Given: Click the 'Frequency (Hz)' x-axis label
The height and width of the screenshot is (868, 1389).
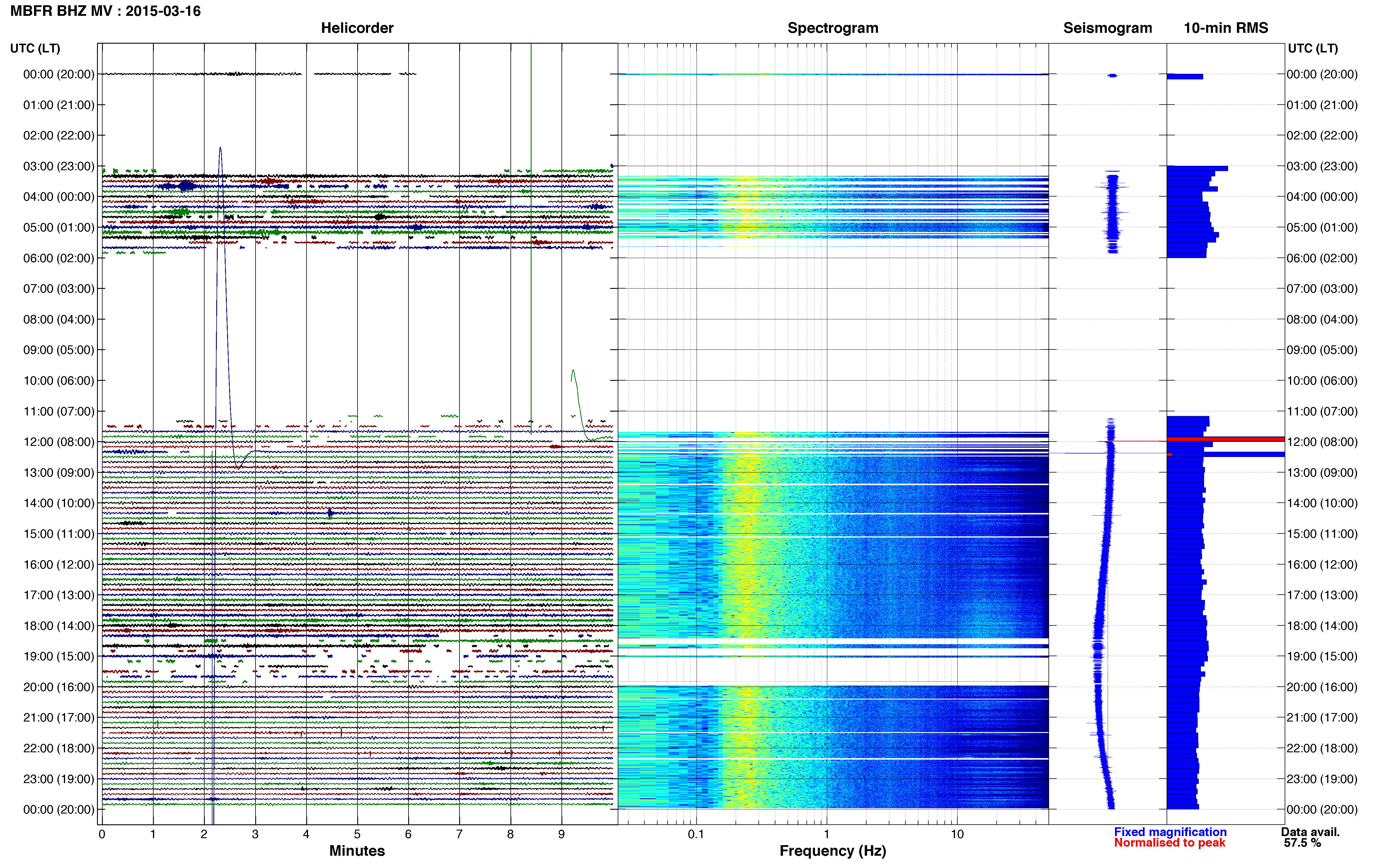Looking at the screenshot, I should pyautogui.click(x=833, y=851).
